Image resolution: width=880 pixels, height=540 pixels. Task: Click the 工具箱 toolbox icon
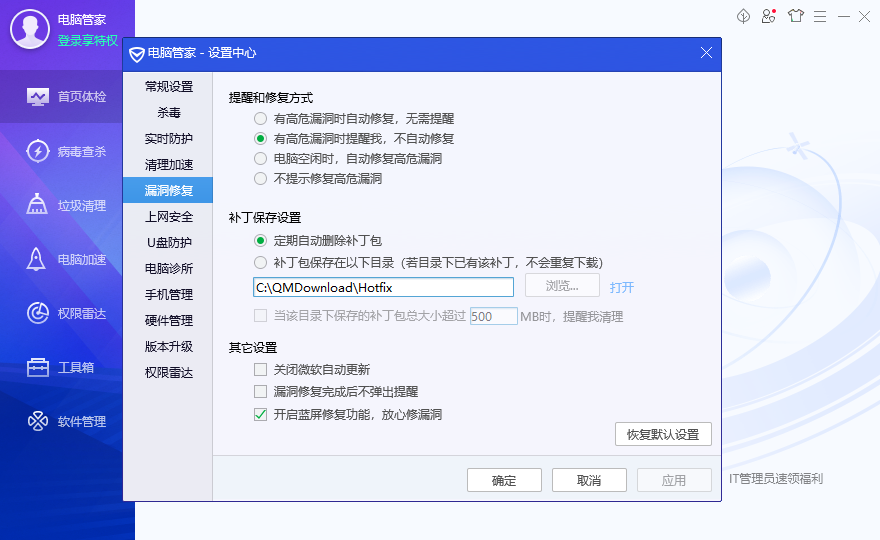38,368
